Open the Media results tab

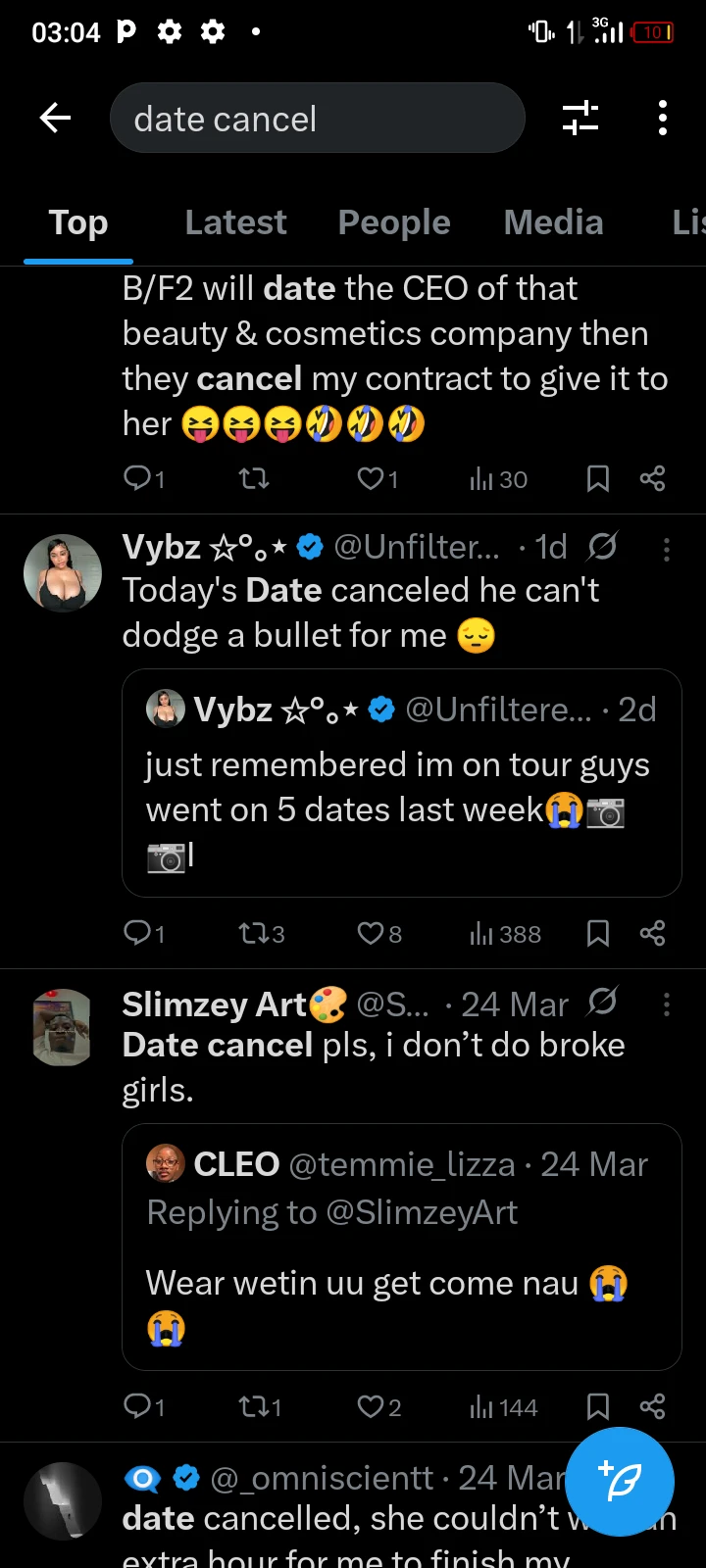(x=553, y=222)
